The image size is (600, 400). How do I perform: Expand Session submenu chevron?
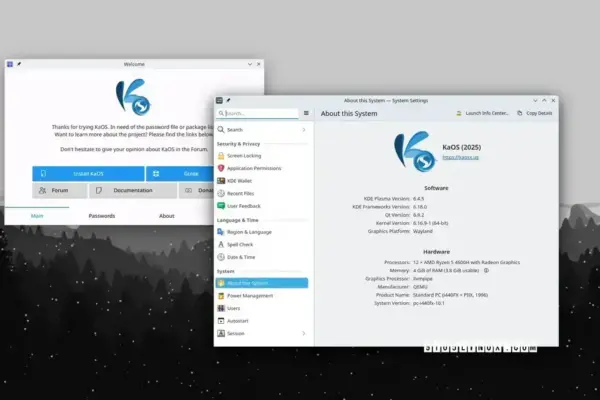304,333
